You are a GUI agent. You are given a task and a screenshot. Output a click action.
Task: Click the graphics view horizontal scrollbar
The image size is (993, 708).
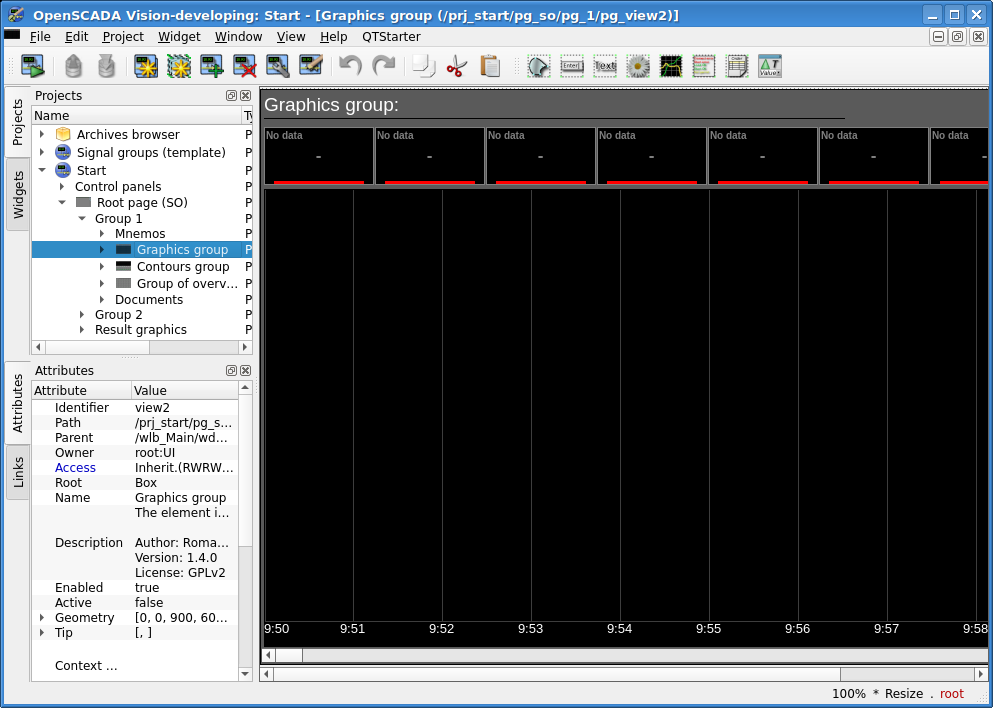620,655
